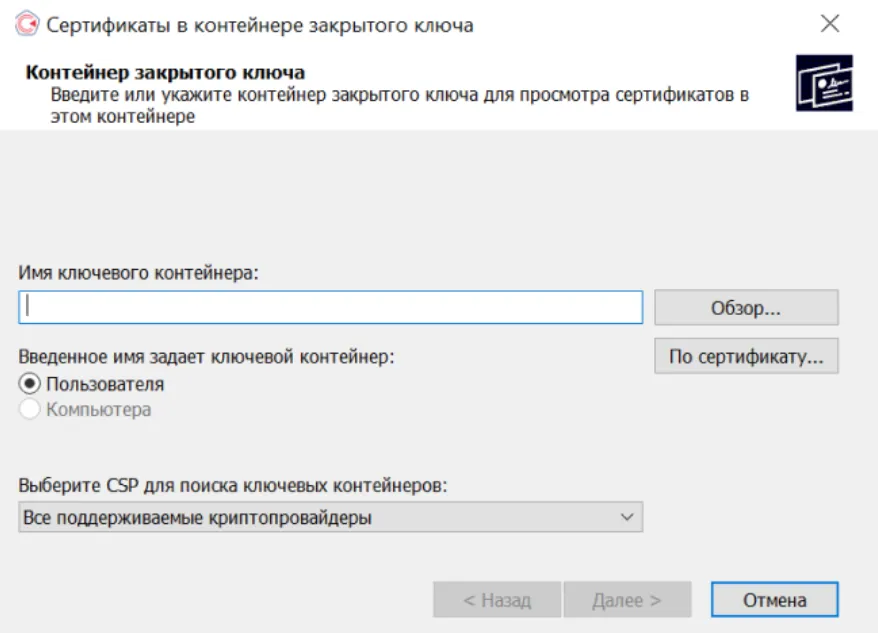Viewport: 878px width, 633px height.
Task: Cancel the wizard with the Отмена button
Action: [775, 600]
